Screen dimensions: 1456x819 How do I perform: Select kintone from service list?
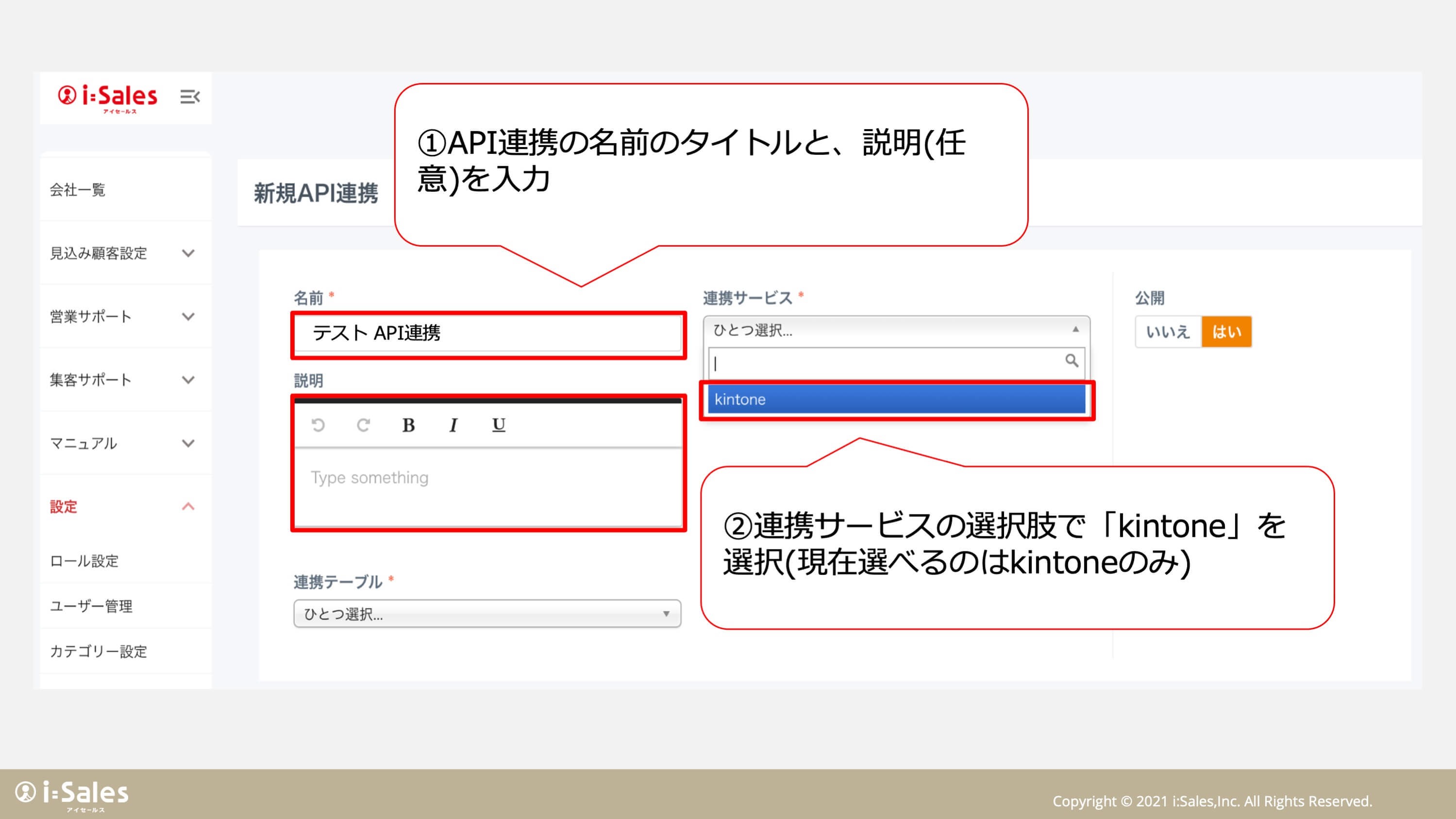(896, 400)
